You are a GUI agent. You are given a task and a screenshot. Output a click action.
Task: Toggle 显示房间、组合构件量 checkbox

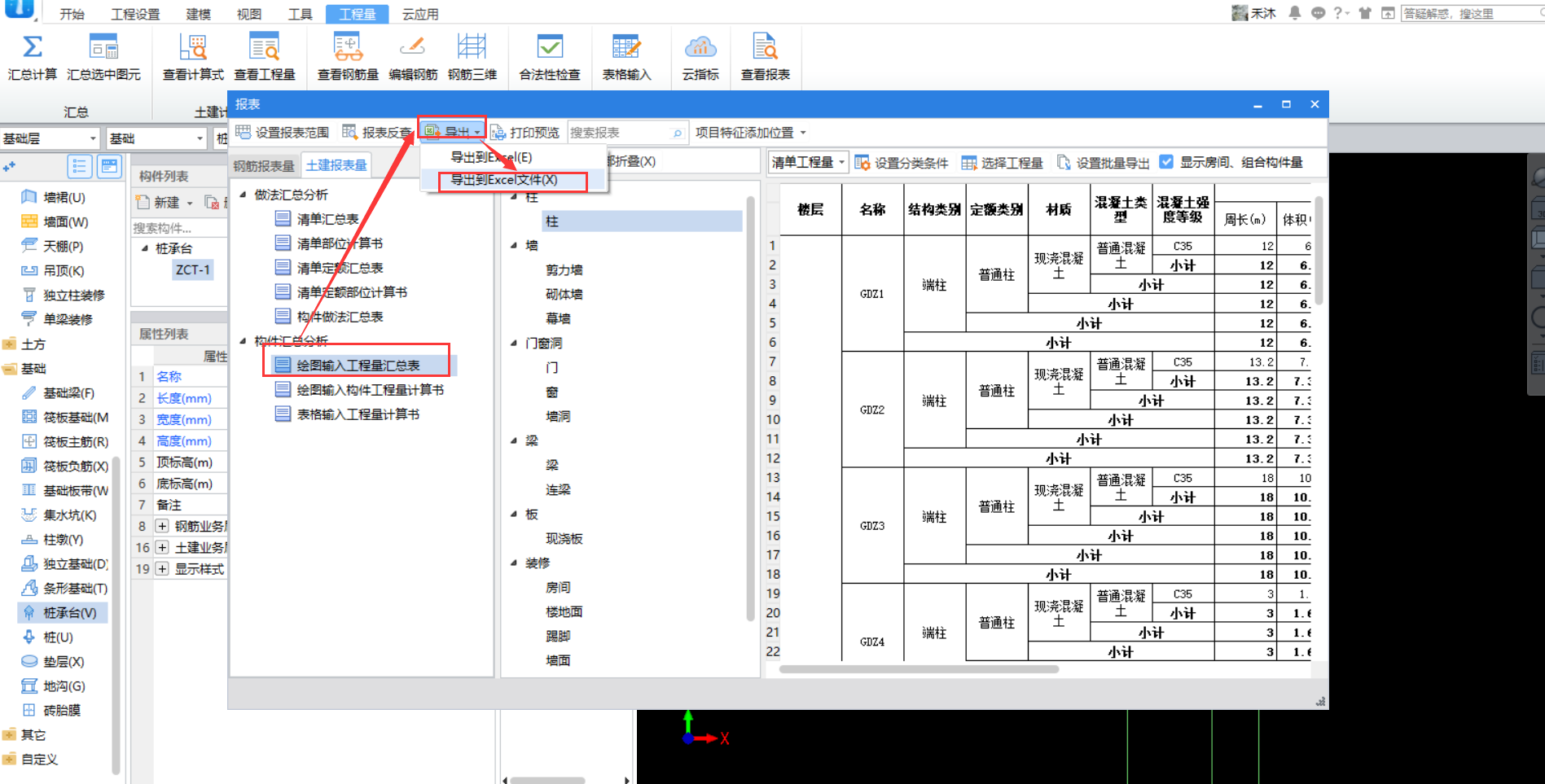click(1166, 162)
